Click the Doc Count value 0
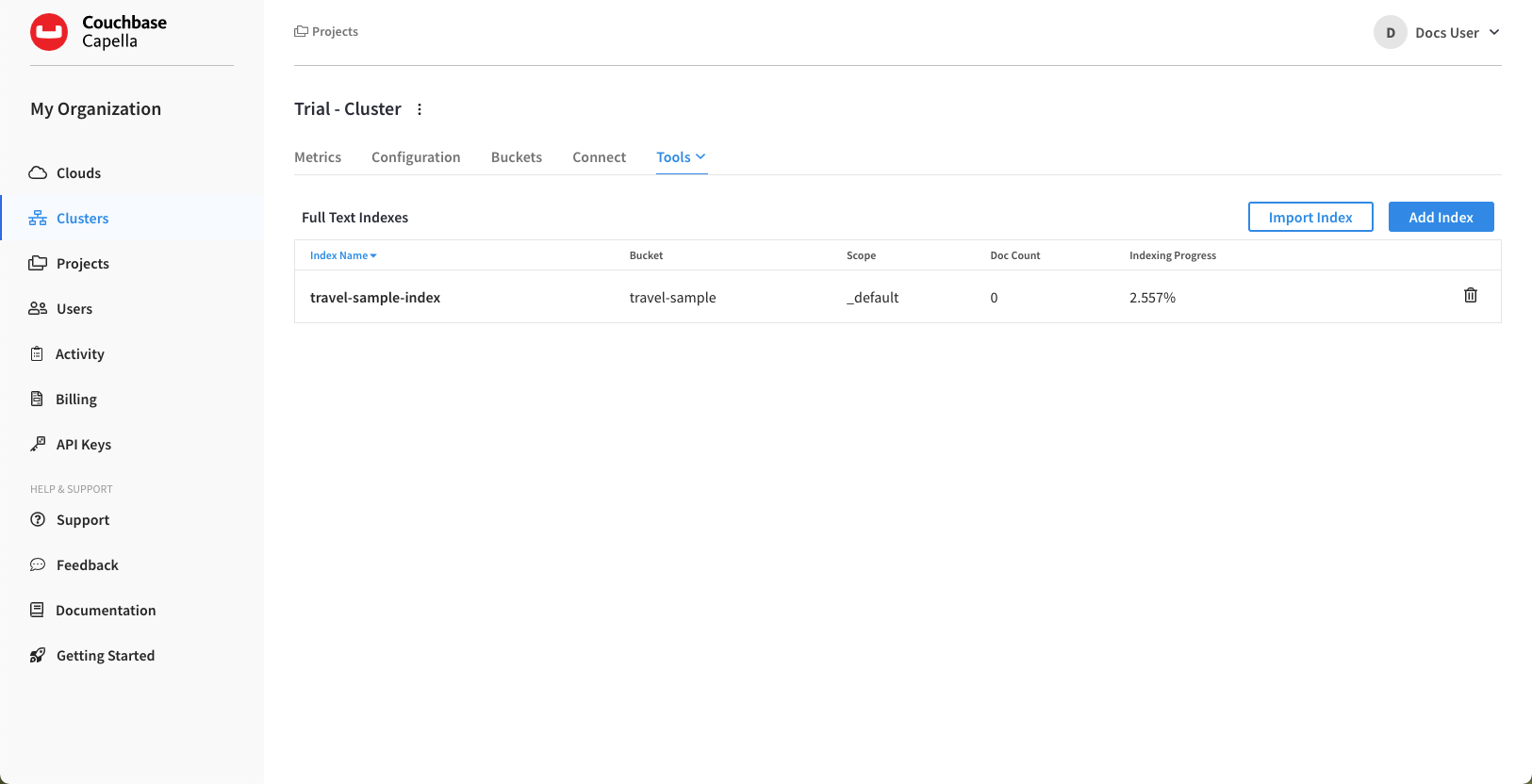Viewport: 1532px width, 784px height. point(994,297)
